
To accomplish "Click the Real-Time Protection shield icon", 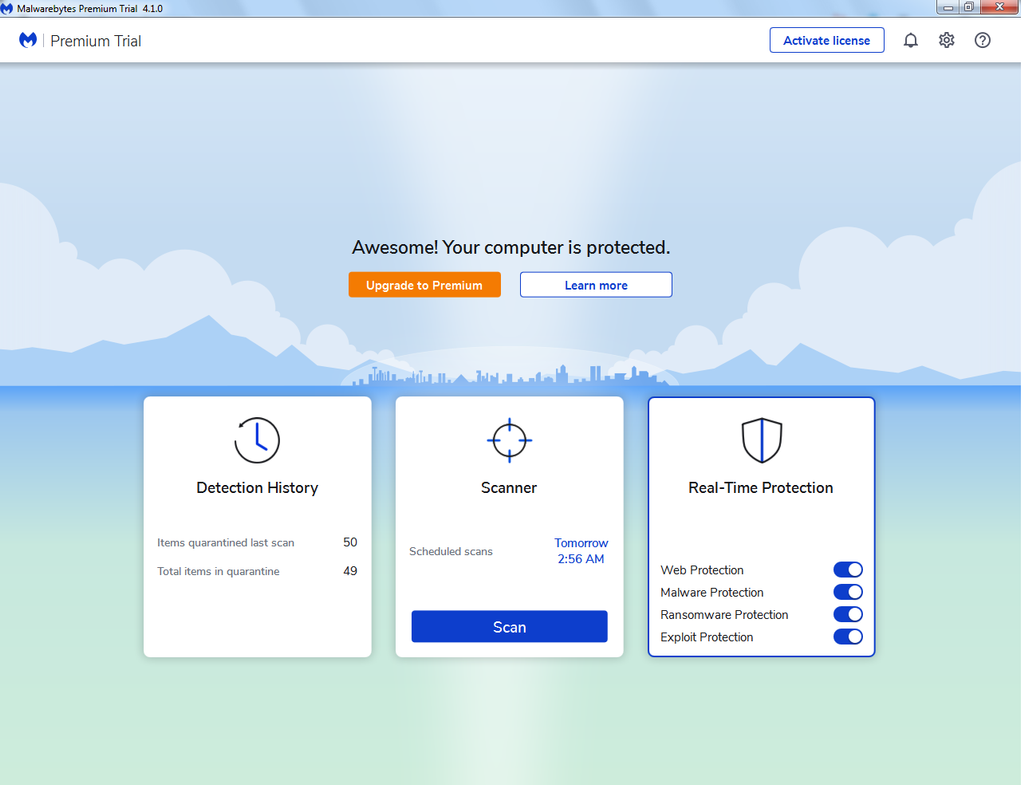I will (761, 440).
